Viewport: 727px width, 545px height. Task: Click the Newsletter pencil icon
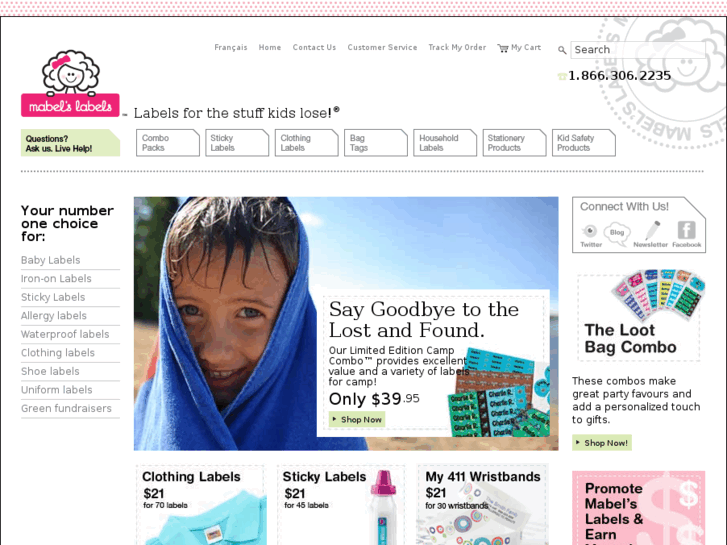pos(652,230)
